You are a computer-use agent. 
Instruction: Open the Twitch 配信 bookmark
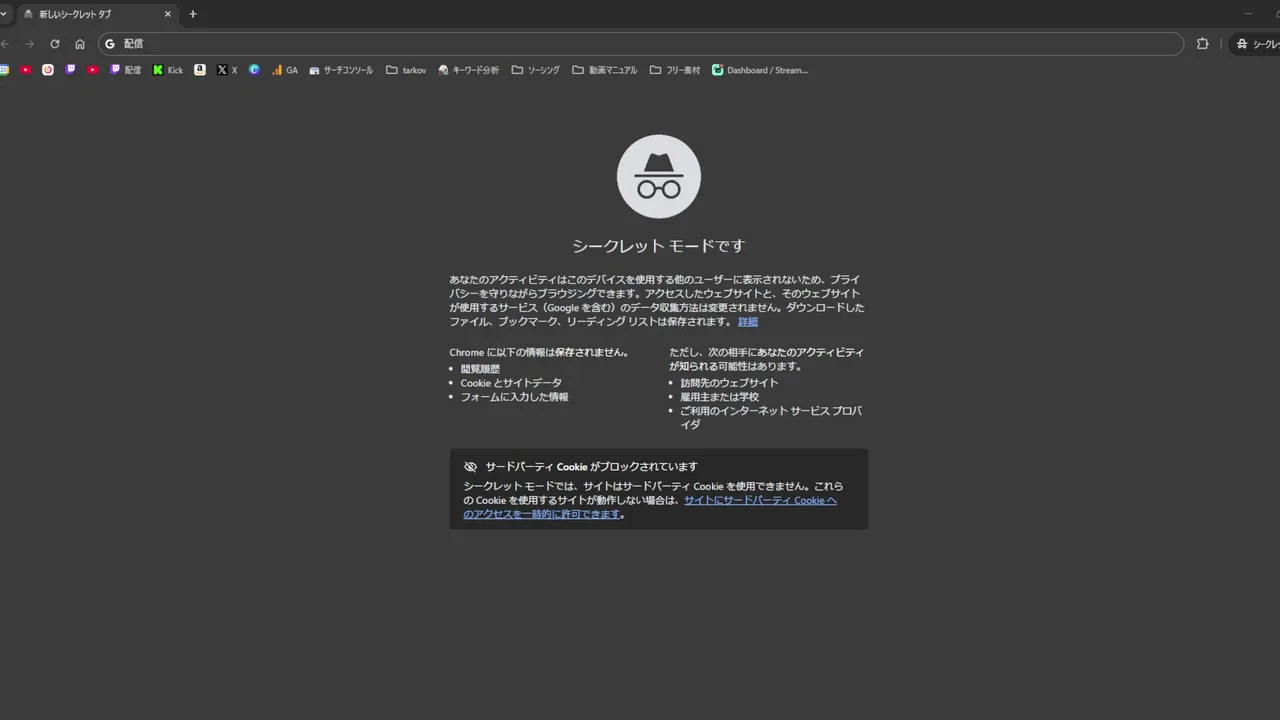(125, 70)
